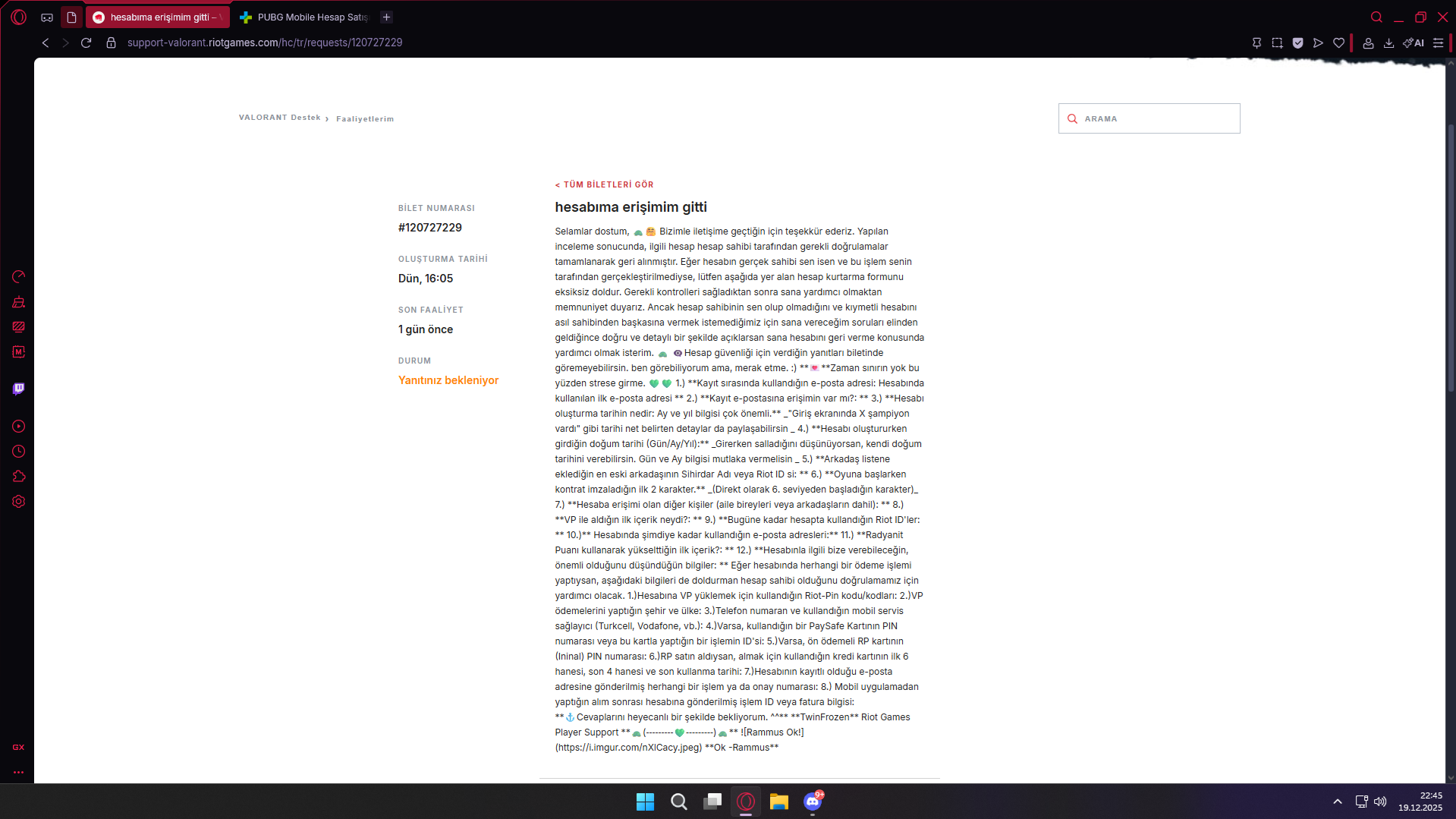This screenshot has width=1456, height=819.
Task: Open volume control tray icon
Action: (x=1380, y=802)
